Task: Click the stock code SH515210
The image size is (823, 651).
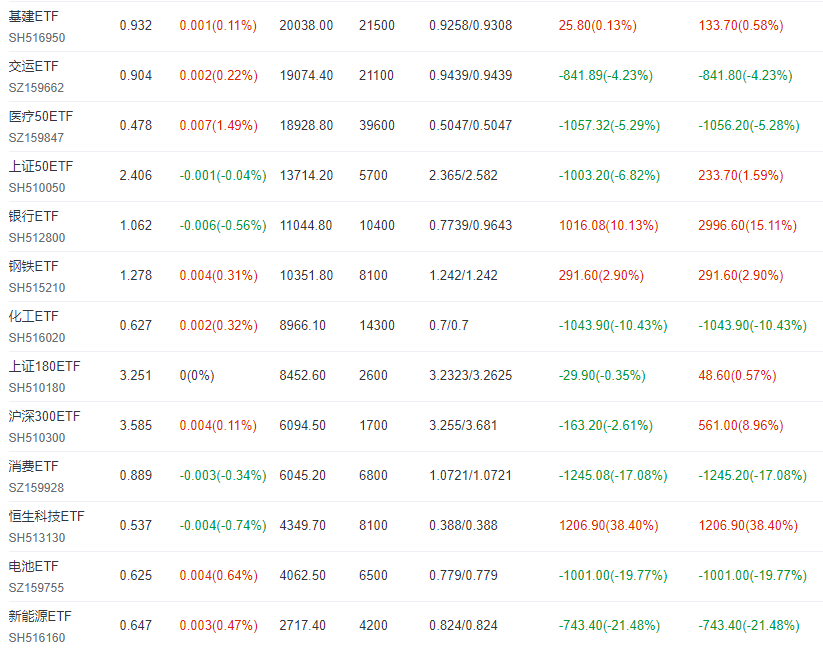Action: point(37,288)
